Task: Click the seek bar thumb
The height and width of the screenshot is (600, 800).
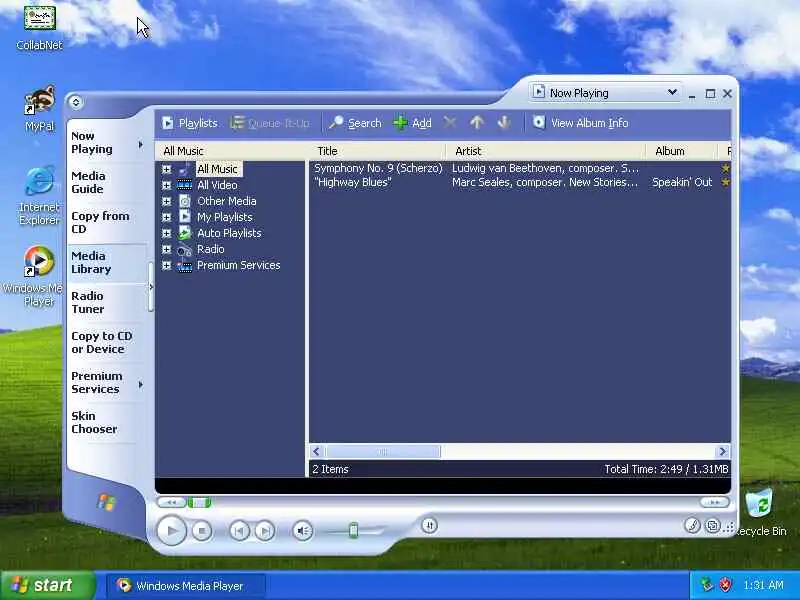Action: point(199,503)
